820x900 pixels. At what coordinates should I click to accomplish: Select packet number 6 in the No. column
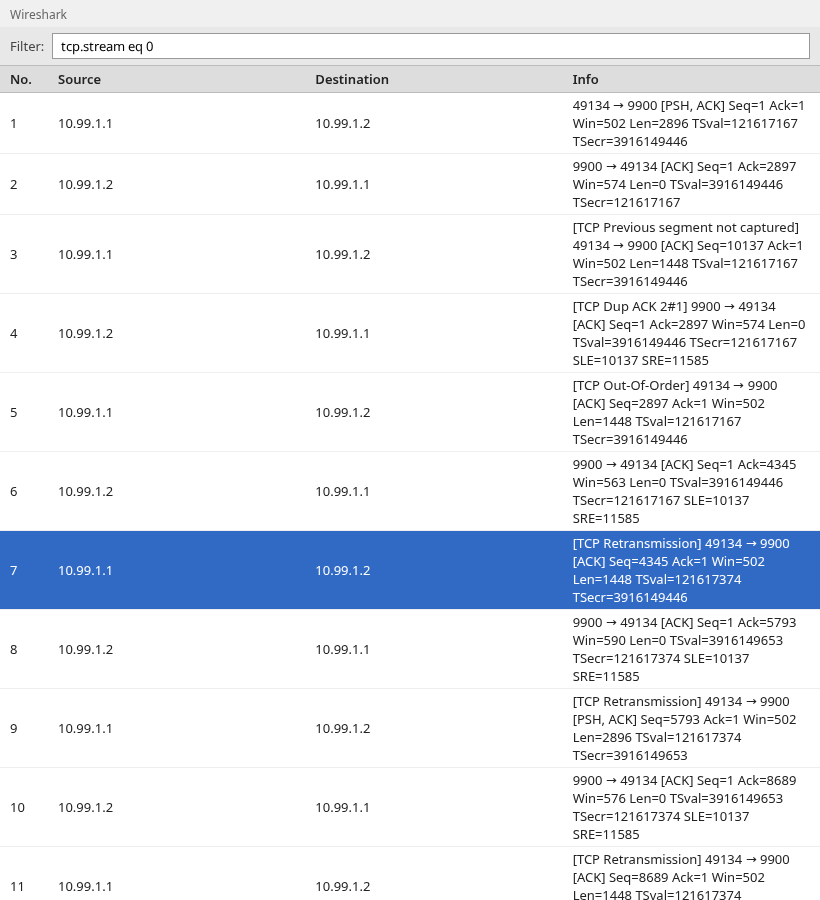click(14, 491)
